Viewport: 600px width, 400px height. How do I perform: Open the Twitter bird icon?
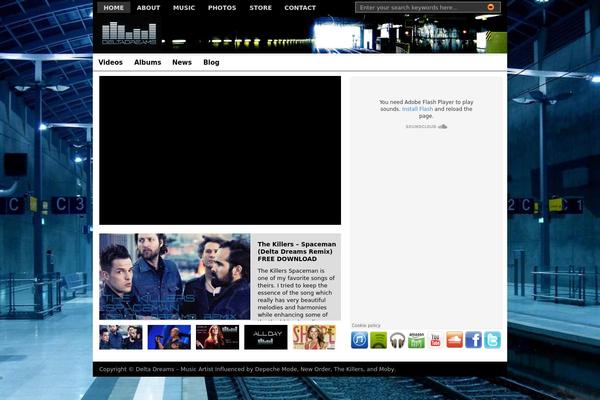[492, 340]
